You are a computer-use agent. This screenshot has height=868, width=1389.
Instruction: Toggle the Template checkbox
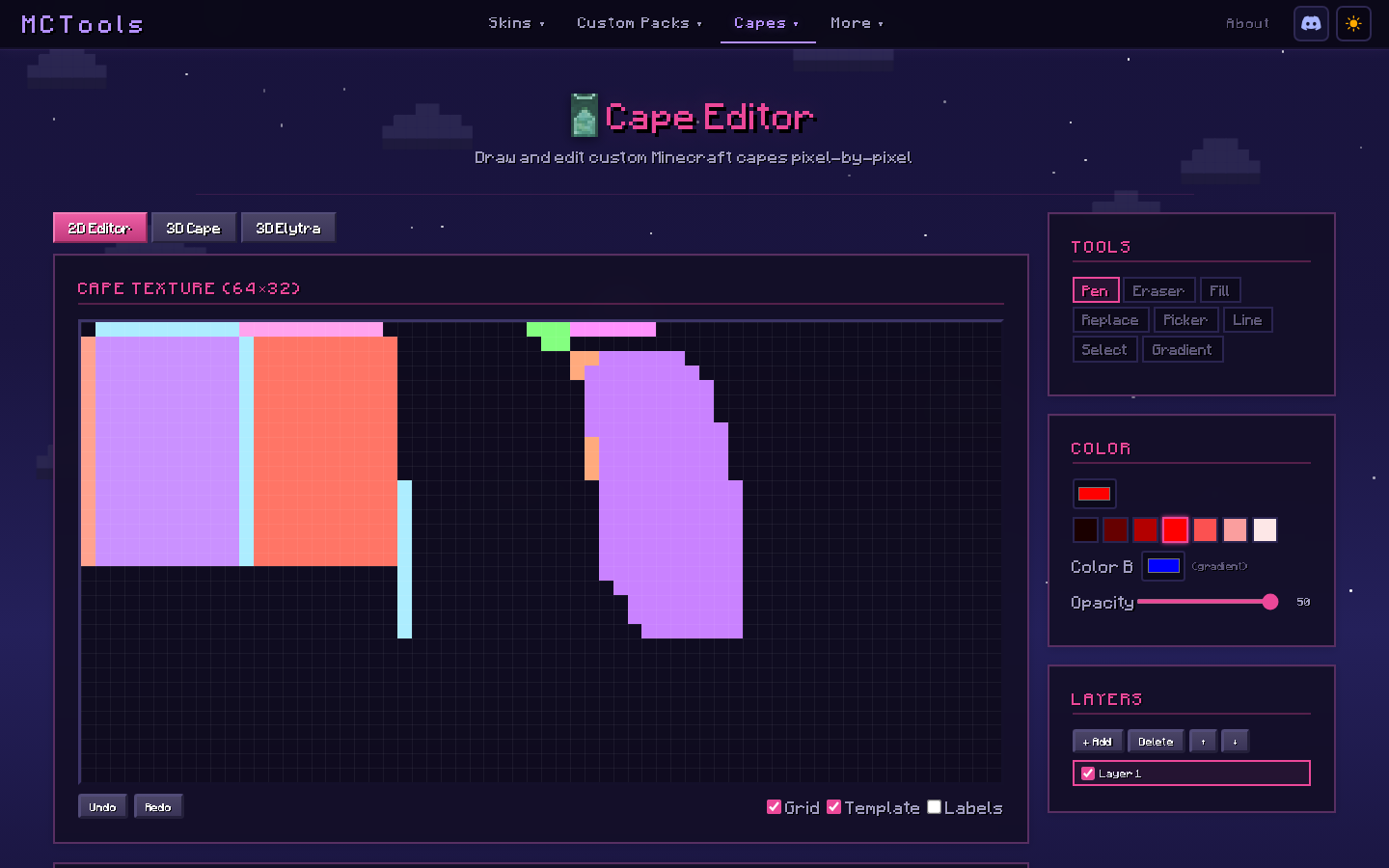point(834,807)
